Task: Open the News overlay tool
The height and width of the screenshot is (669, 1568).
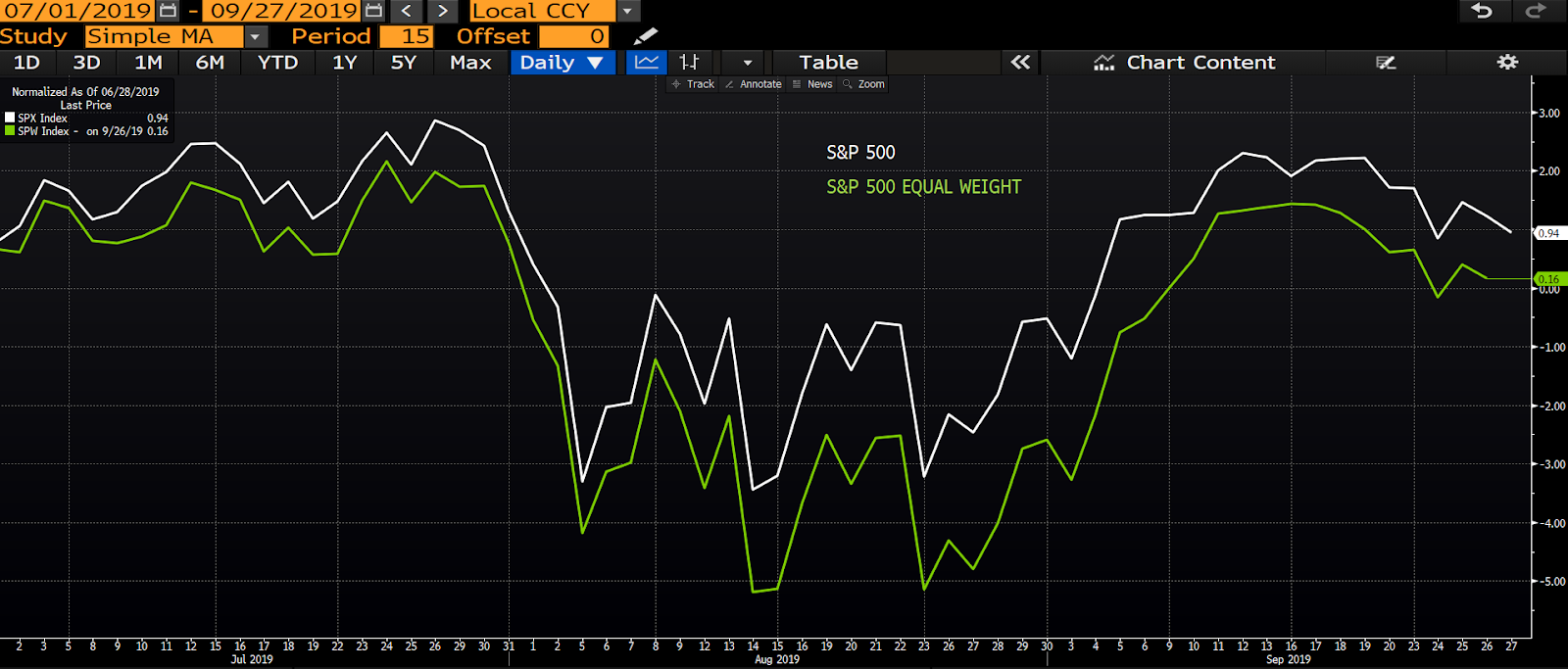Action: tap(812, 84)
